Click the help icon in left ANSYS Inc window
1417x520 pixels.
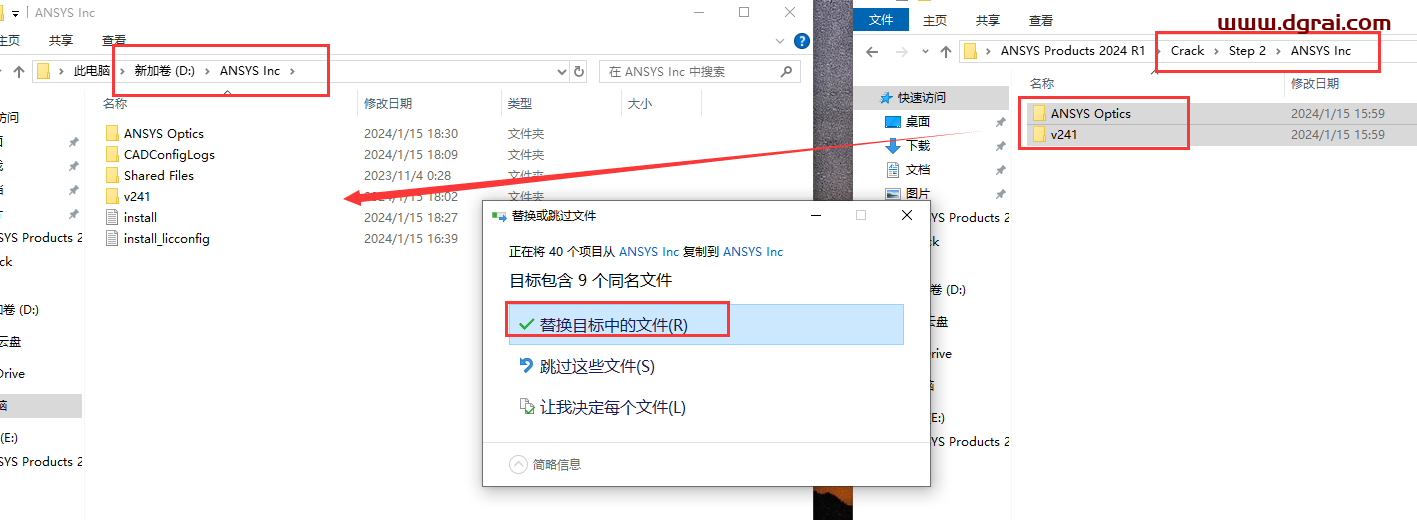tap(801, 41)
